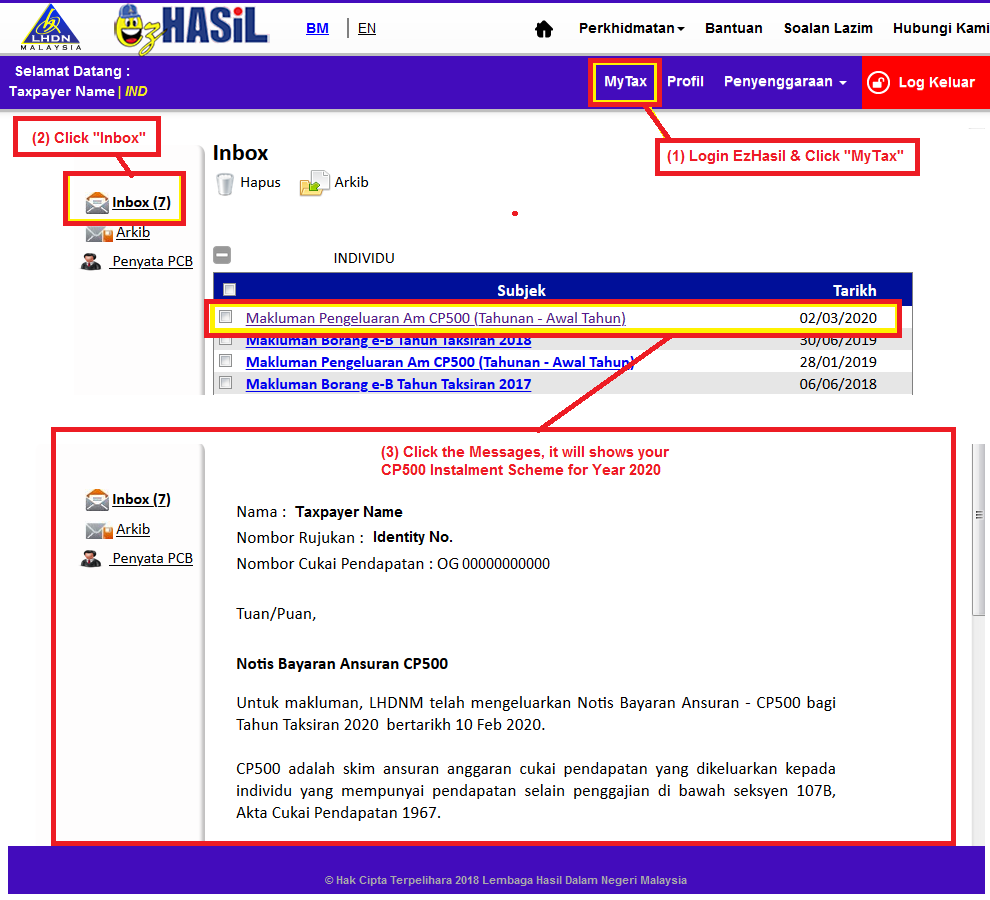Screen dimensions: 990x900
Task: Open the lower Inbox (7) link
Action: click(x=141, y=499)
